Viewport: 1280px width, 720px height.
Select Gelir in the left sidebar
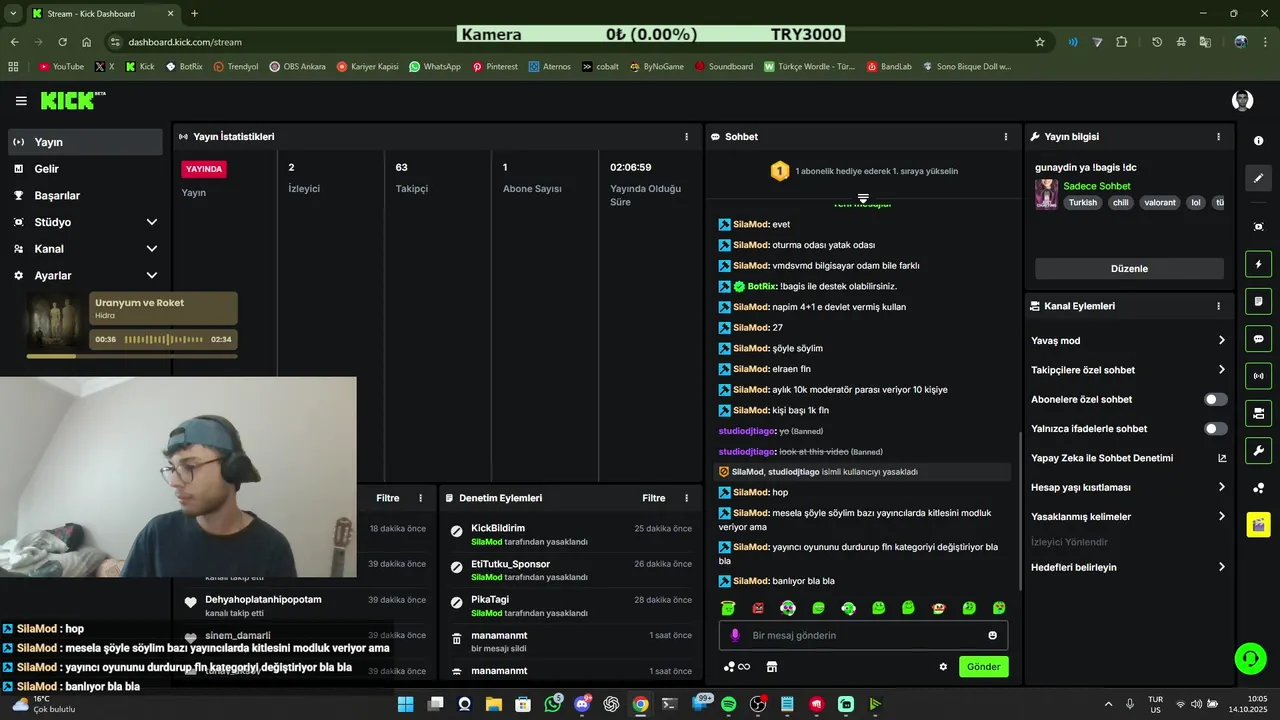85,169
